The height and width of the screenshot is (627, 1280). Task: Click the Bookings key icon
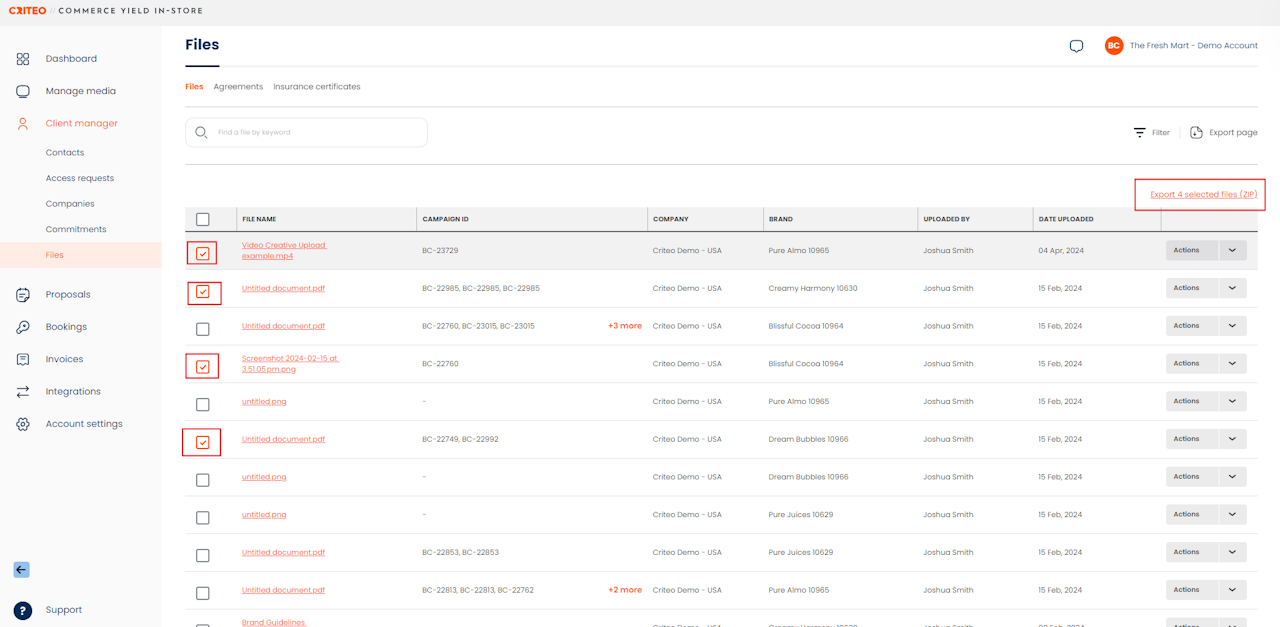23,327
